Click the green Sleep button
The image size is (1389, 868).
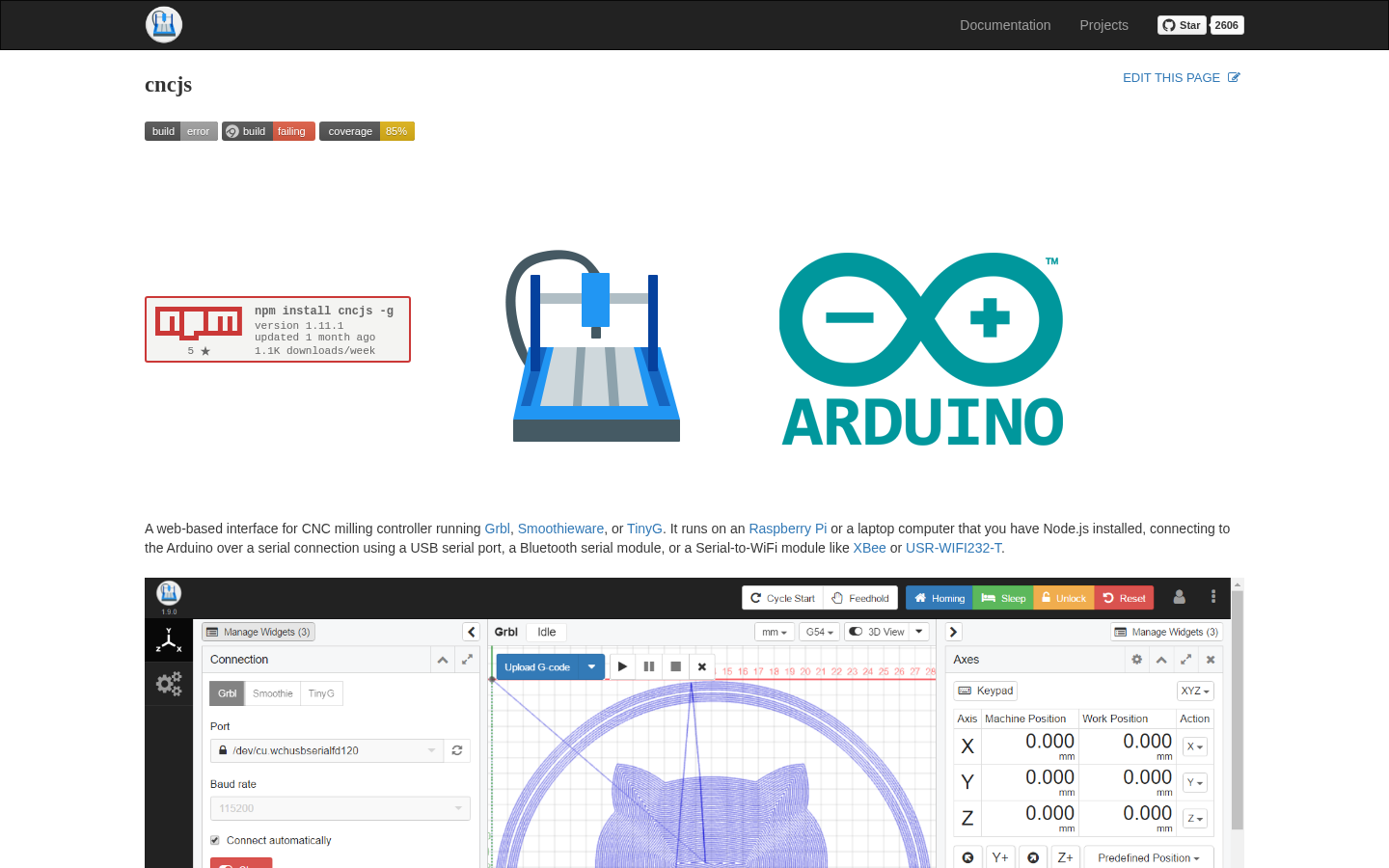pyautogui.click(x=1003, y=598)
